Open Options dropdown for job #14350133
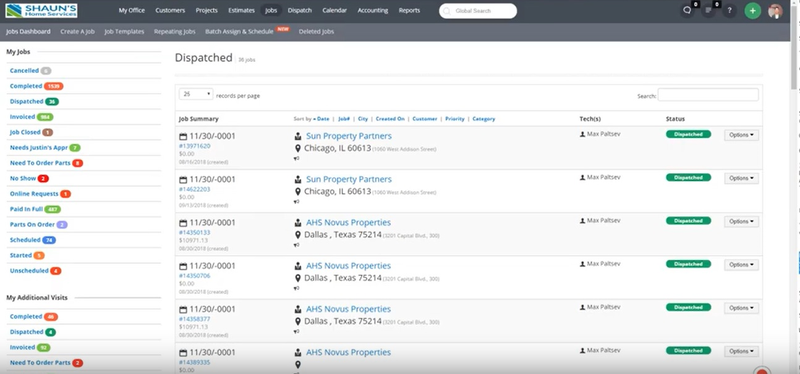The width and height of the screenshot is (800, 374). click(x=741, y=222)
